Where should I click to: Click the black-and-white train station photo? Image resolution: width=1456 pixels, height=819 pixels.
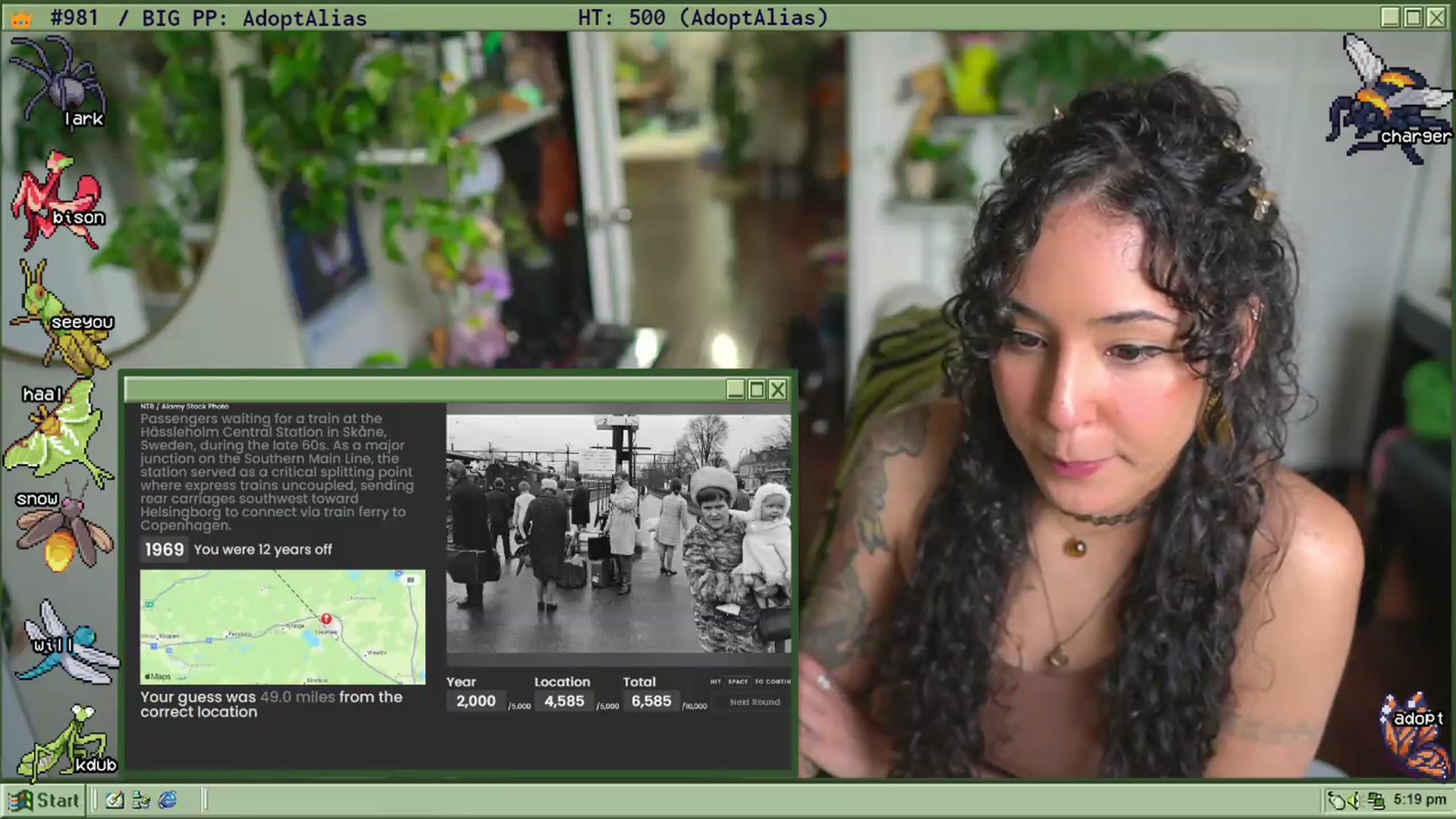619,534
